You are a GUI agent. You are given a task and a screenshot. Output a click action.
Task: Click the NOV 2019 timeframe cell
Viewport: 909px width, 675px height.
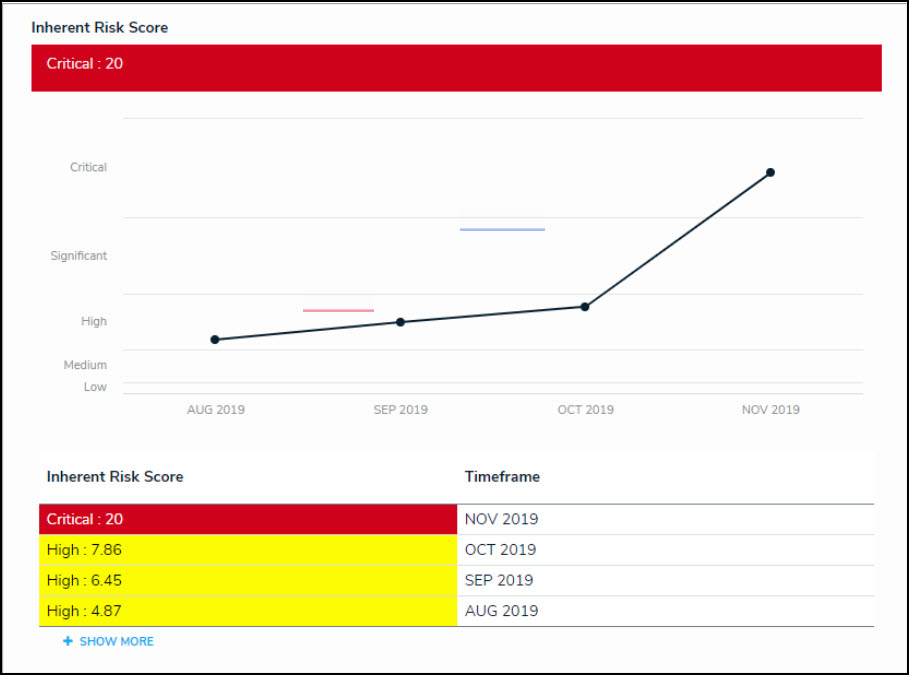coord(666,519)
